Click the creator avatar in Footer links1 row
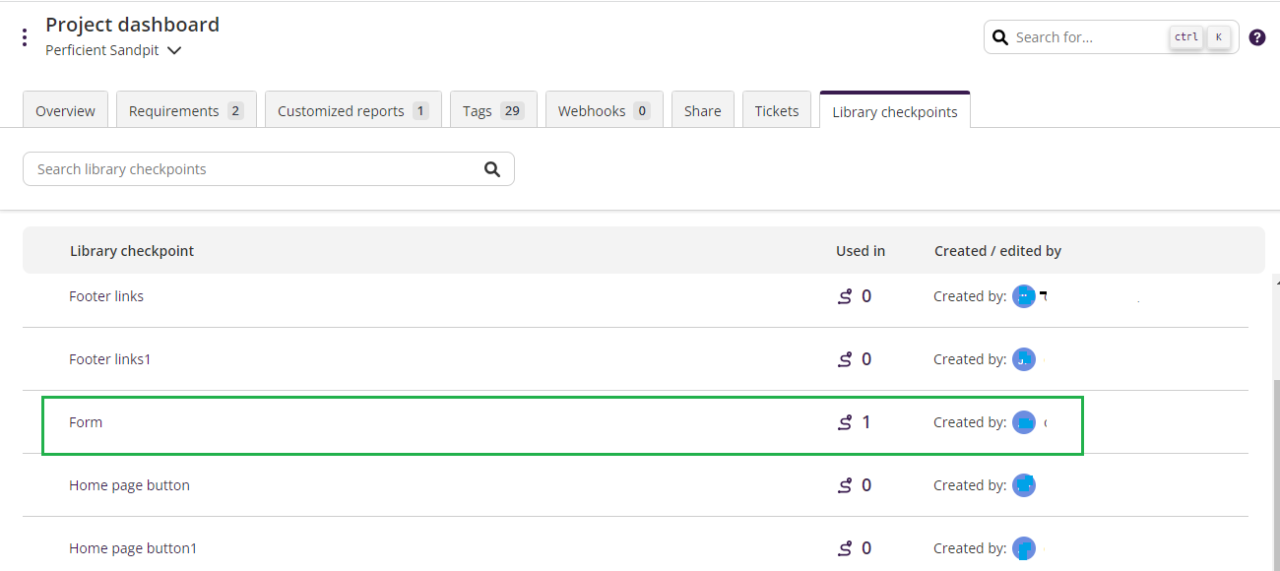The width and height of the screenshot is (1280, 571). click(x=1023, y=360)
